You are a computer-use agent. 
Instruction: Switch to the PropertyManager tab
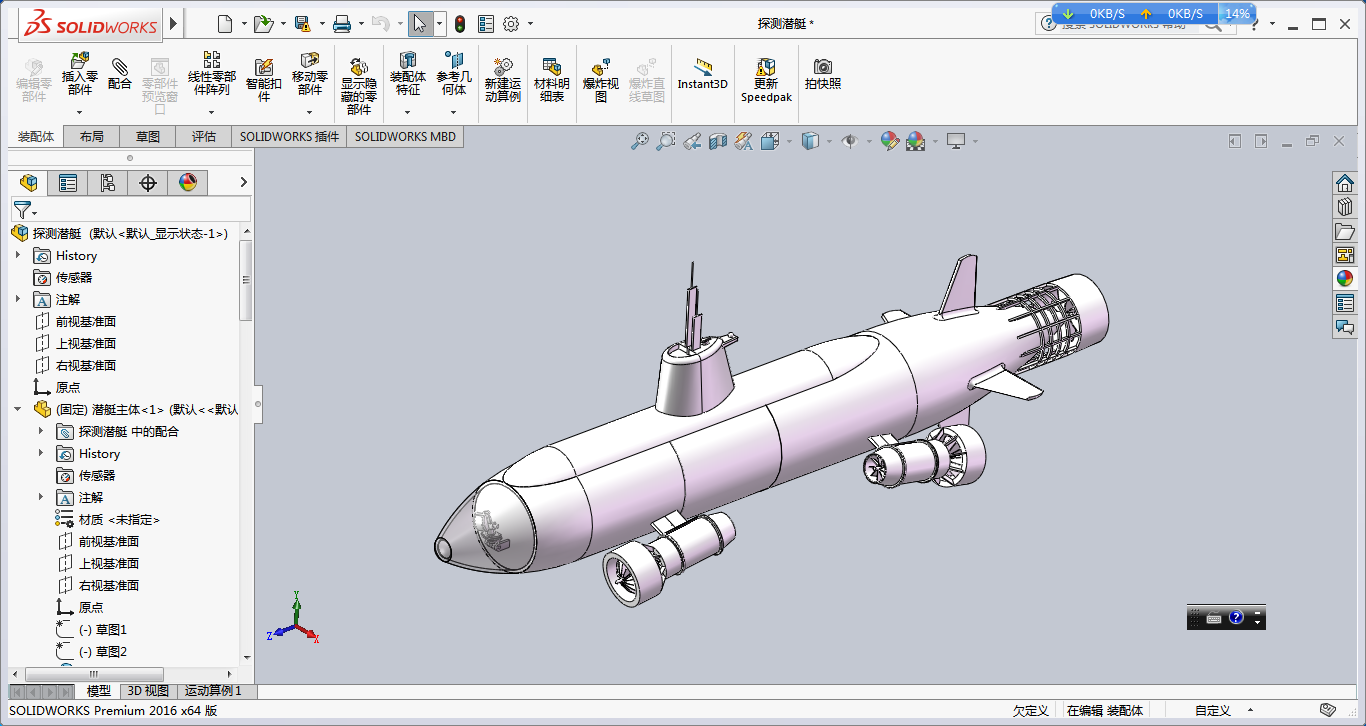(x=68, y=182)
